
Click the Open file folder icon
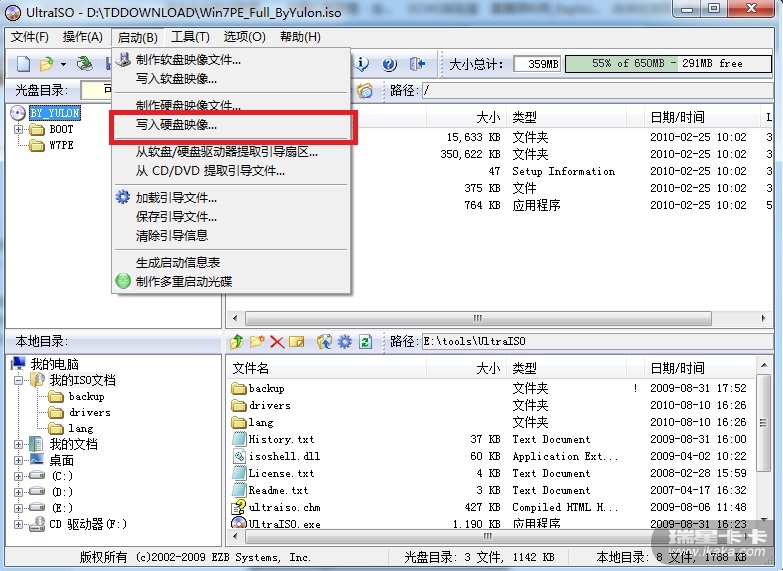[46, 64]
